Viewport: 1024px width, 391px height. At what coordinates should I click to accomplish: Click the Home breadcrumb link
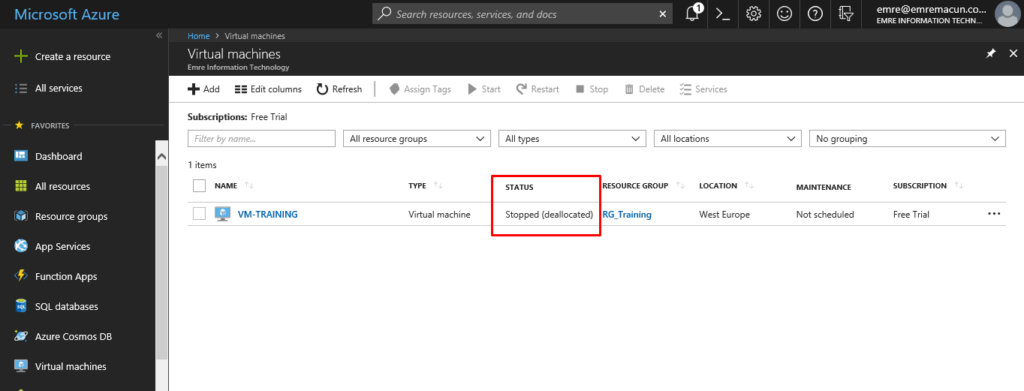(199, 36)
